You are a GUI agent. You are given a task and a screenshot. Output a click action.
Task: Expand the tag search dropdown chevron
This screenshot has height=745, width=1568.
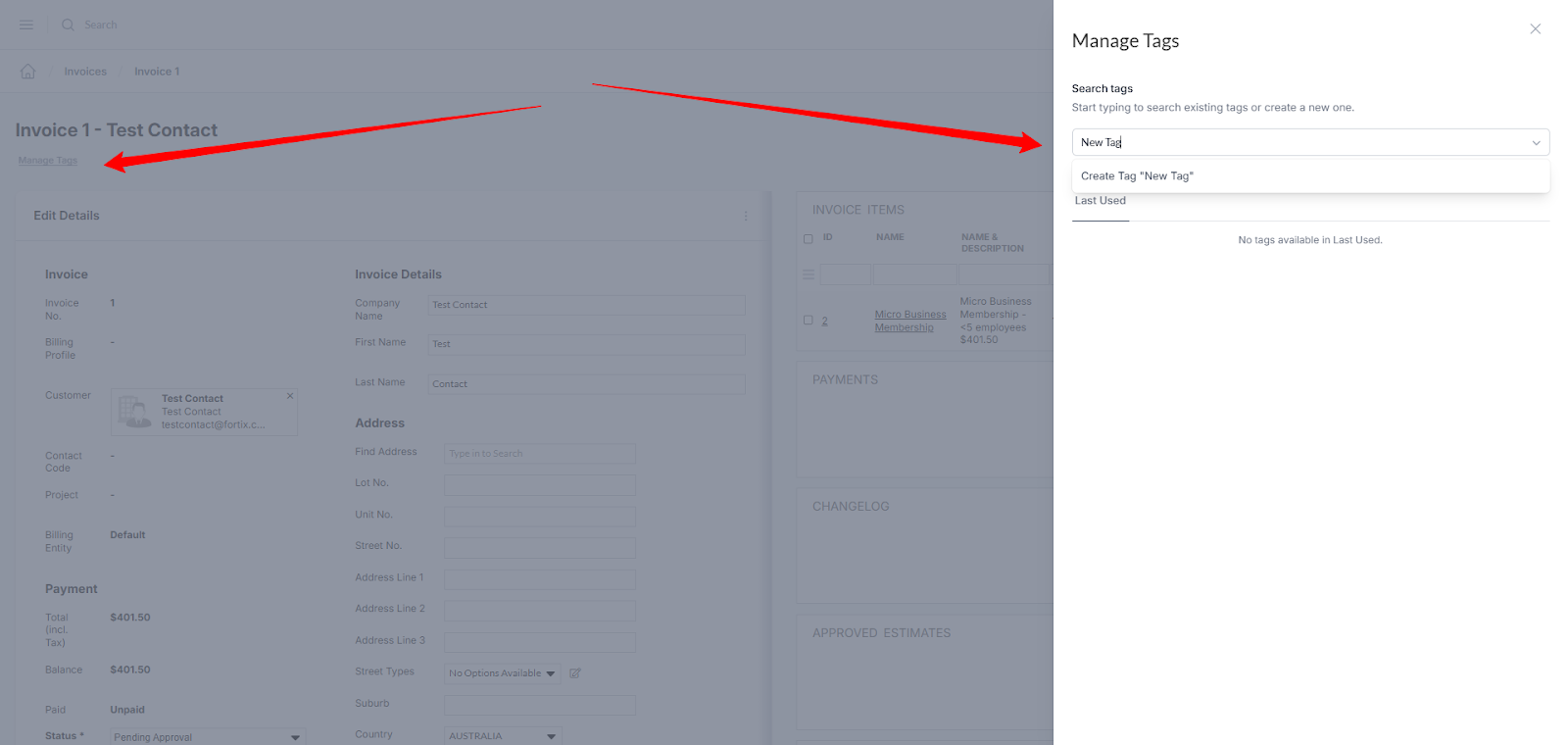(x=1536, y=143)
